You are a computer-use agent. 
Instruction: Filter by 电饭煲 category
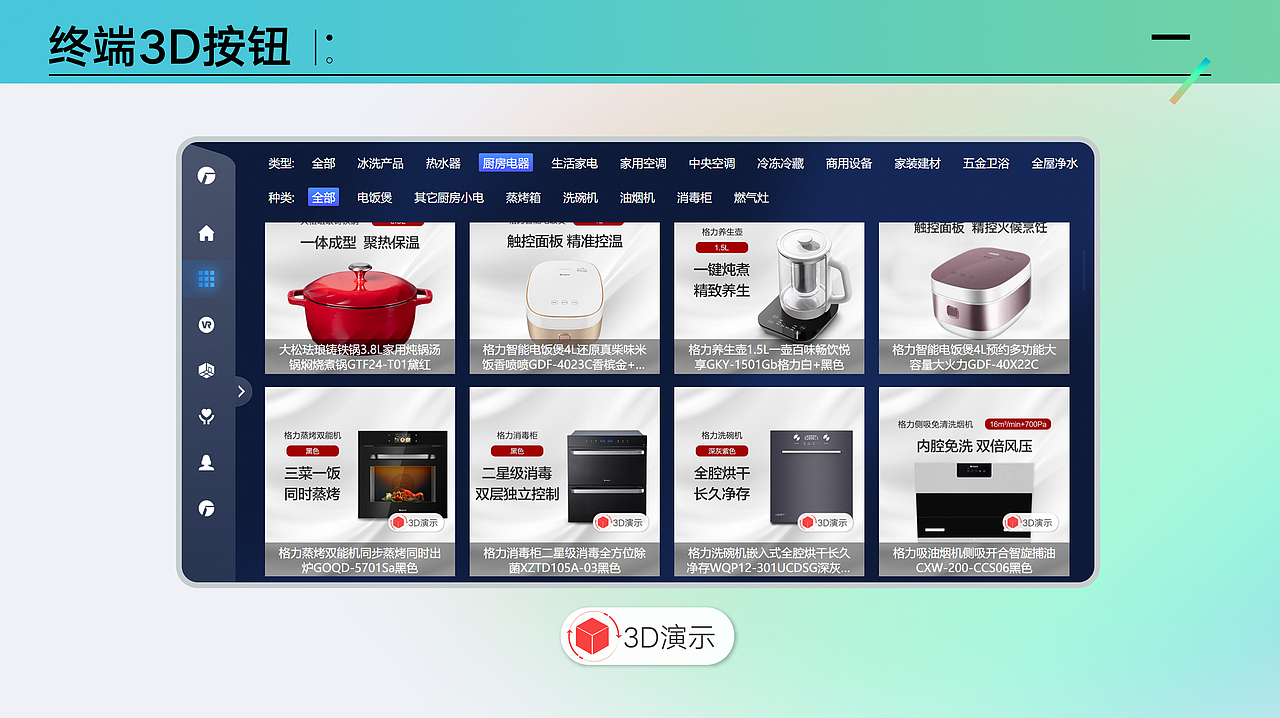[374, 197]
